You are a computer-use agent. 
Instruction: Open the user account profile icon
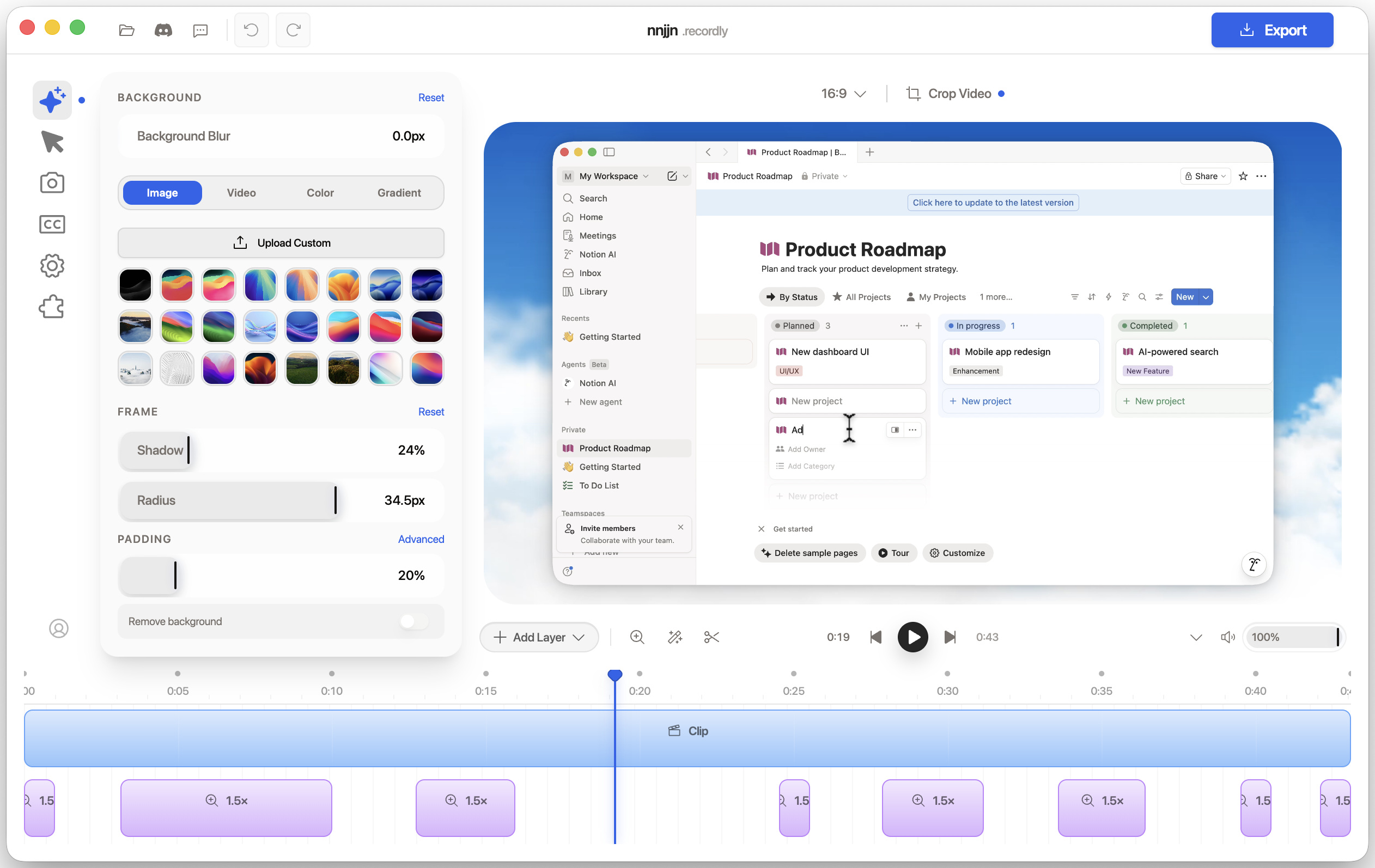click(x=58, y=628)
